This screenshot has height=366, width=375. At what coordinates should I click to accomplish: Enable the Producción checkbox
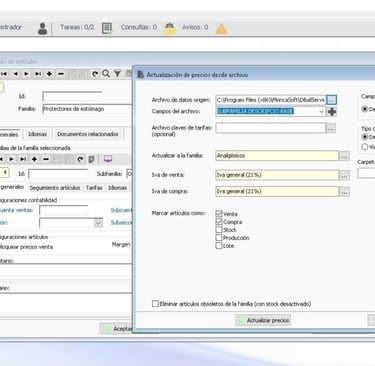coord(219,238)
